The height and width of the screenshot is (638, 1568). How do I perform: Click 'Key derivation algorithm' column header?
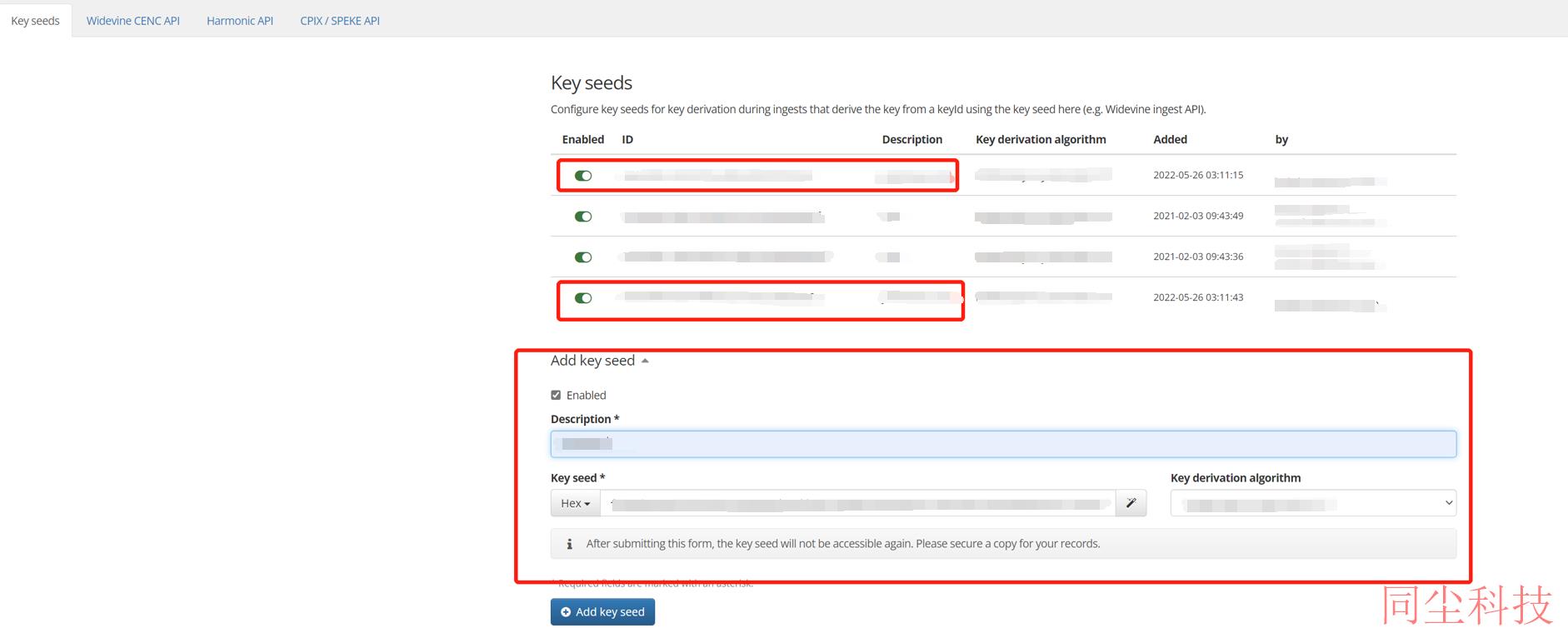click(1041, 139)
